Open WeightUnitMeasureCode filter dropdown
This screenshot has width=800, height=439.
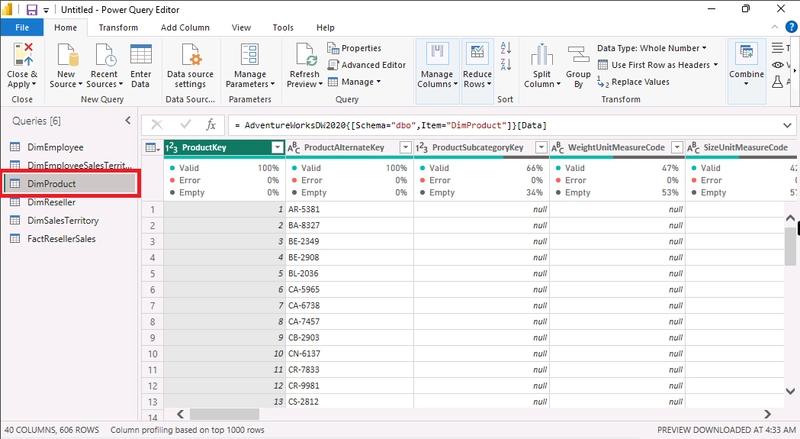(x=677, y=148)
